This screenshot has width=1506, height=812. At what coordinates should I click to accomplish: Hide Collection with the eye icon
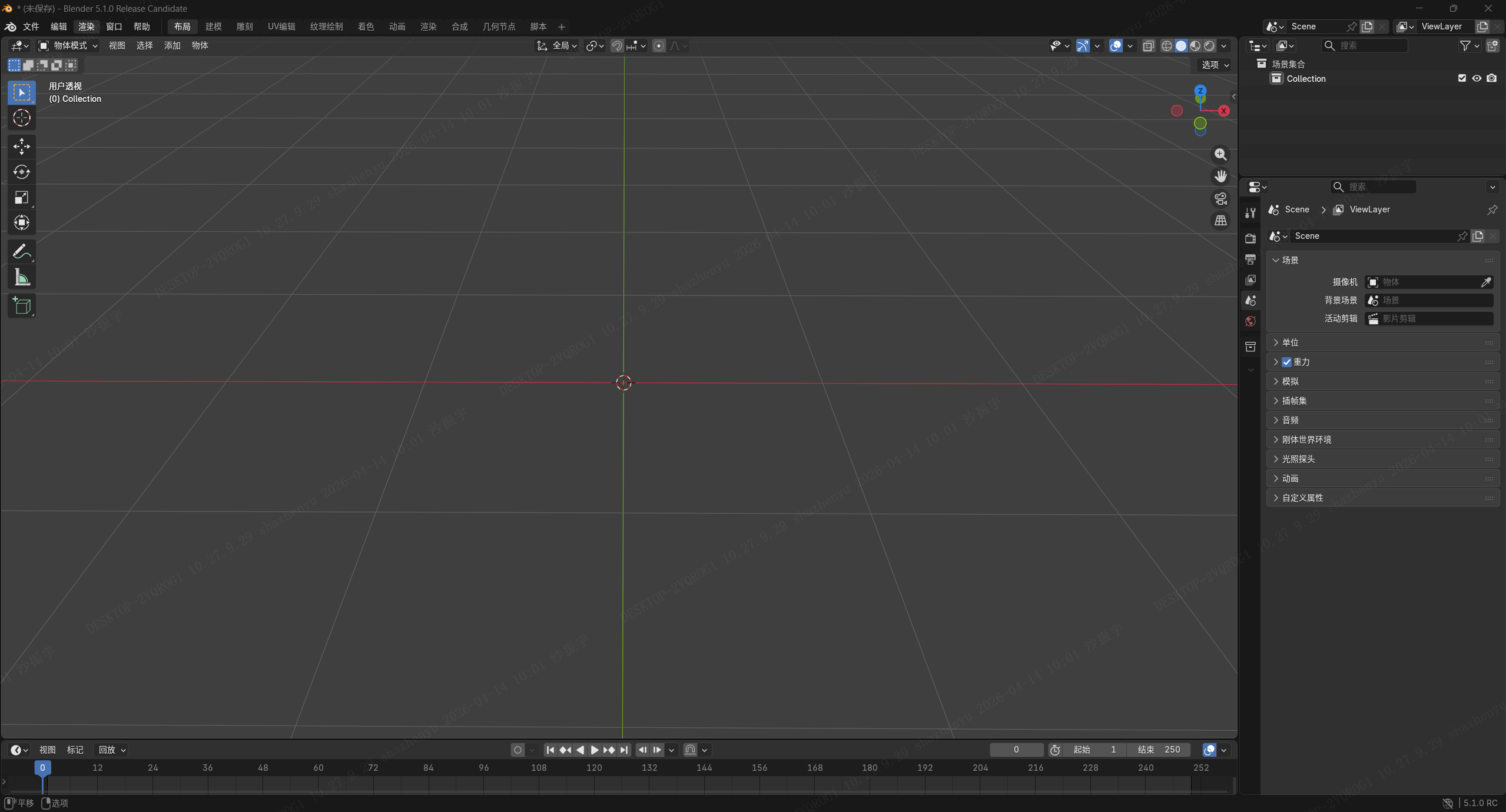pyautogui.click(x=1477, y=78)
